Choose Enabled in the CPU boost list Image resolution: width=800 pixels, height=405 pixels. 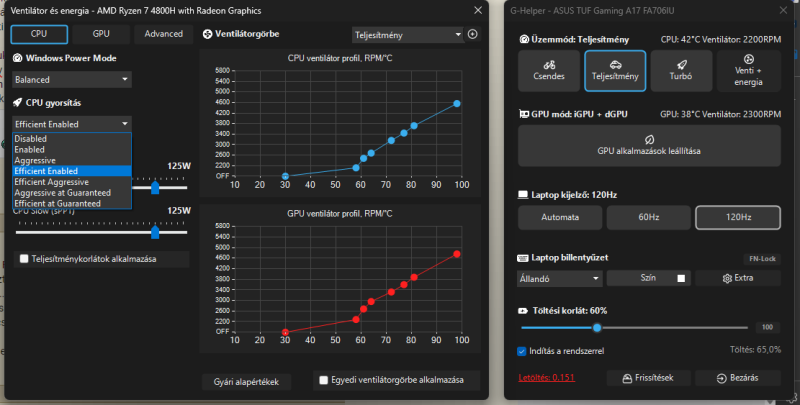click(72, 149)
